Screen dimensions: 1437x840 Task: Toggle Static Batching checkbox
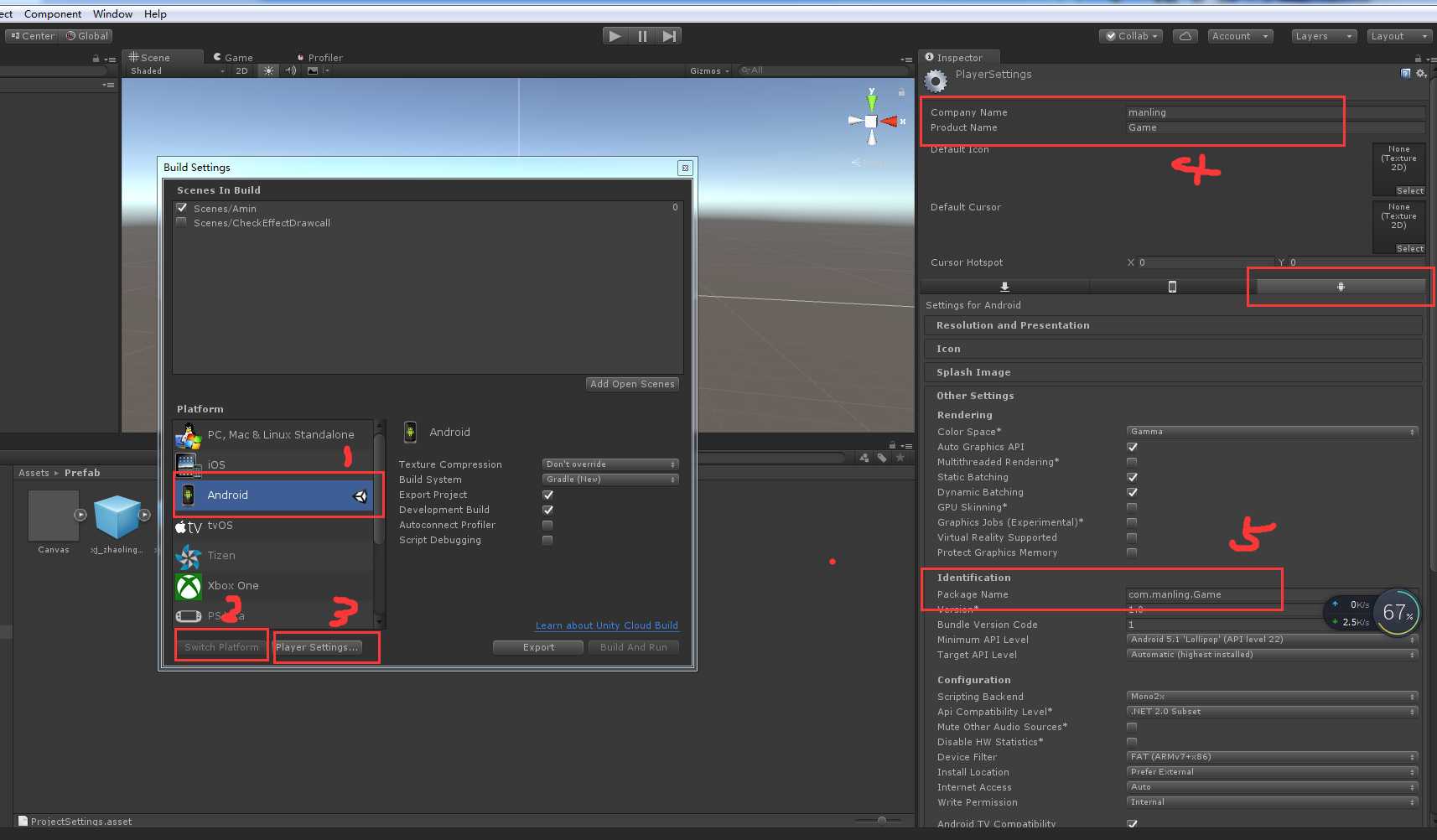click(x=1132, y=477)
